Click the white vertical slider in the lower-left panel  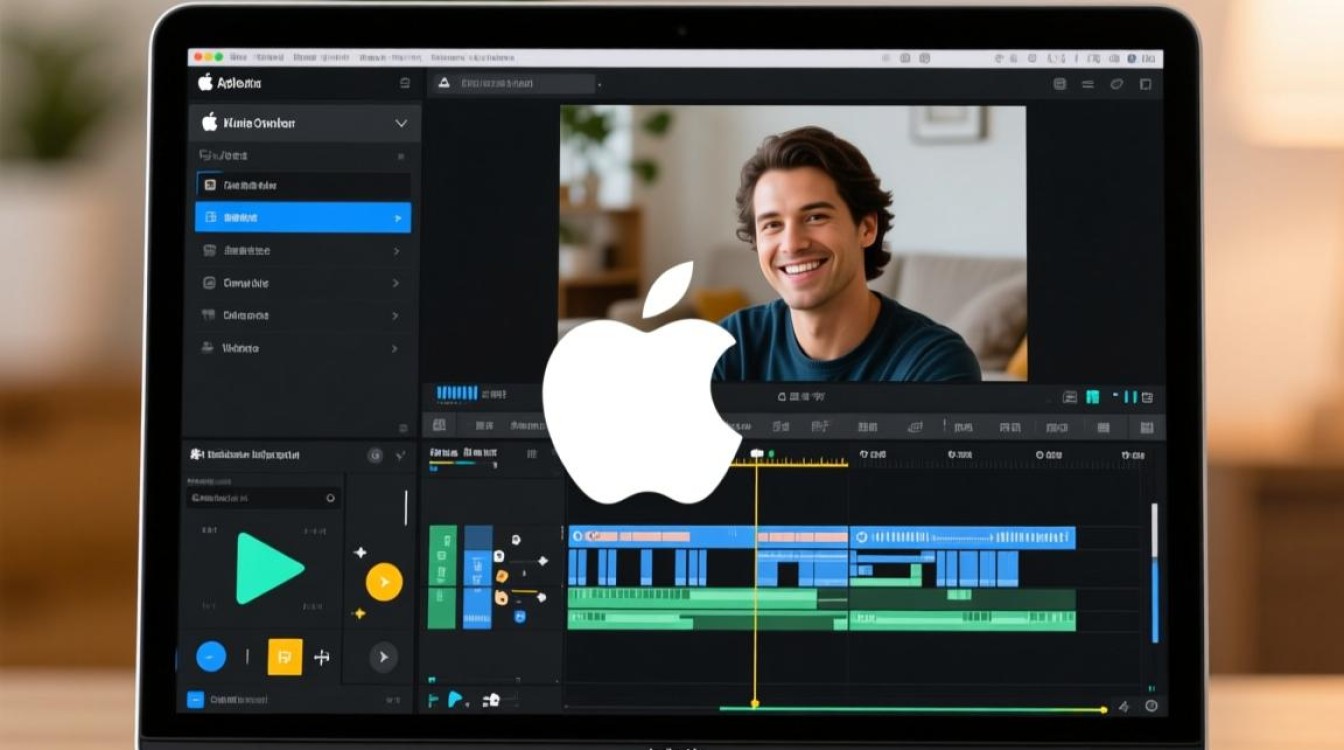pyautogui.click(x=406, y=507)
